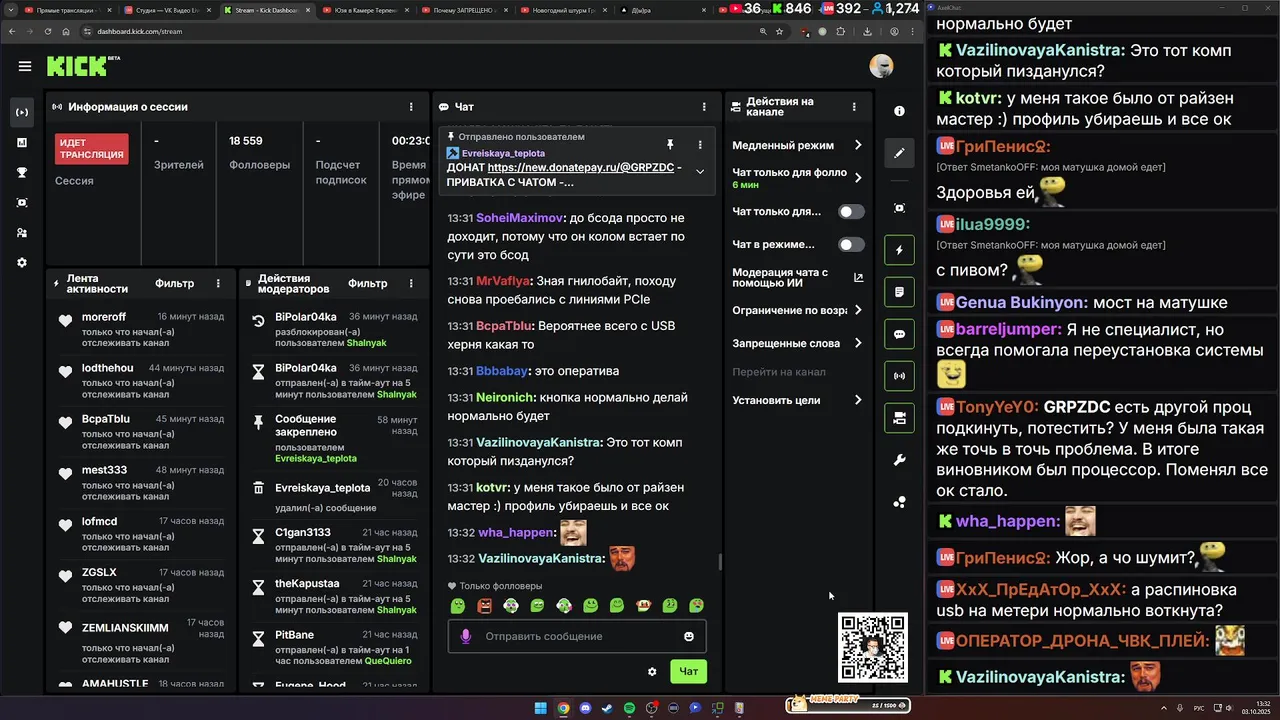Open the stream section in left sidebar

tap(22, 113)
